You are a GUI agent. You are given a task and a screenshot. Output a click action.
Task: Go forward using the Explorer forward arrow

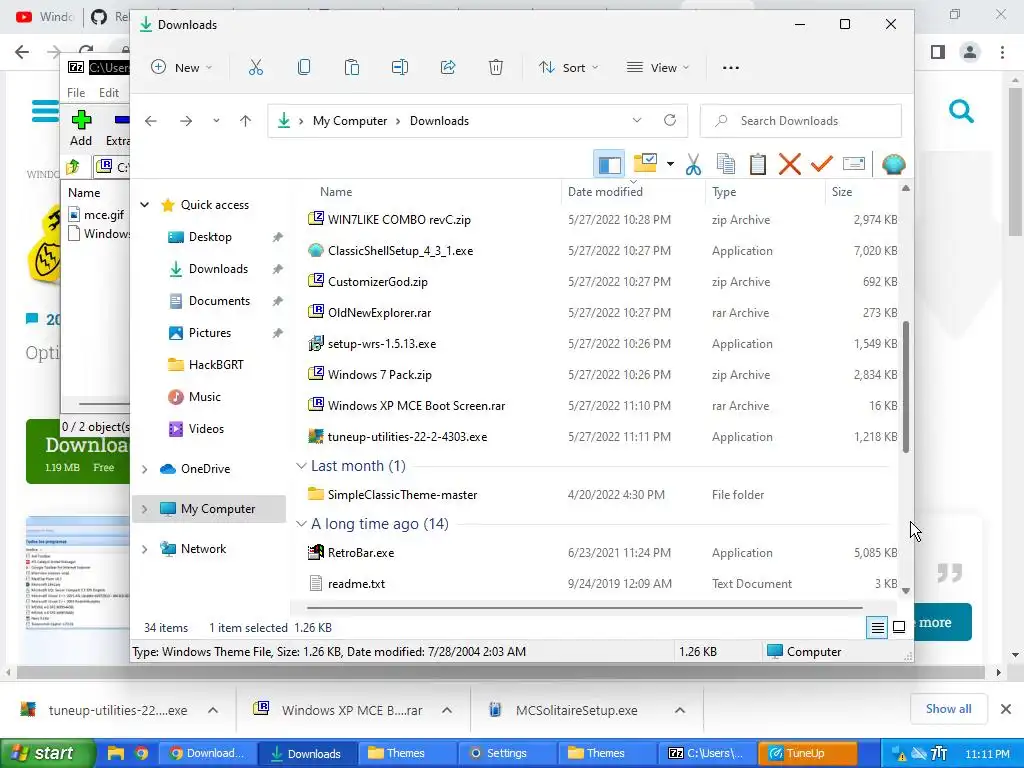(186, 121)
